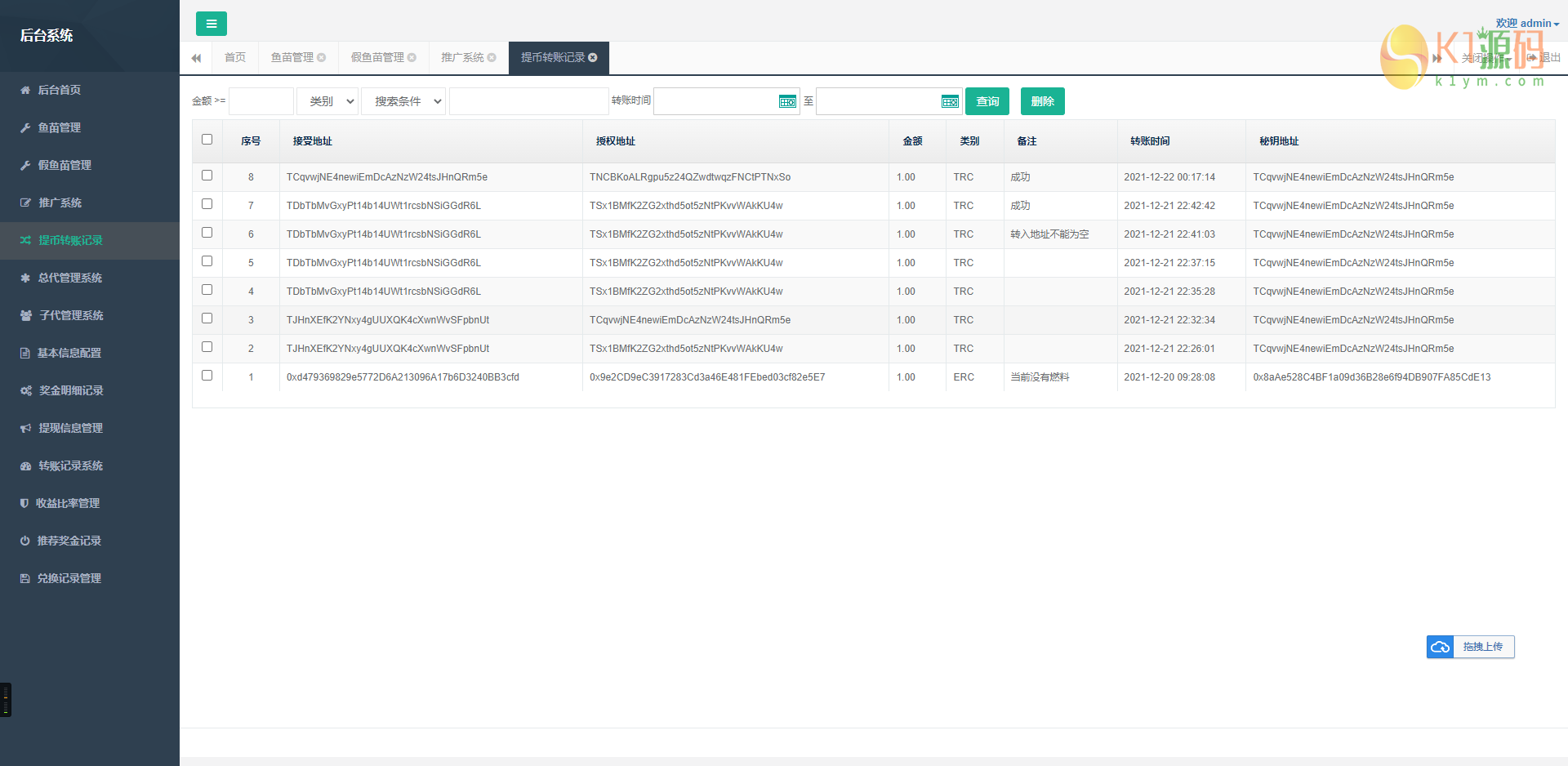
Task: Close the 鱼苗管理 tab via its x icon
Action: (x=322, y=58)
